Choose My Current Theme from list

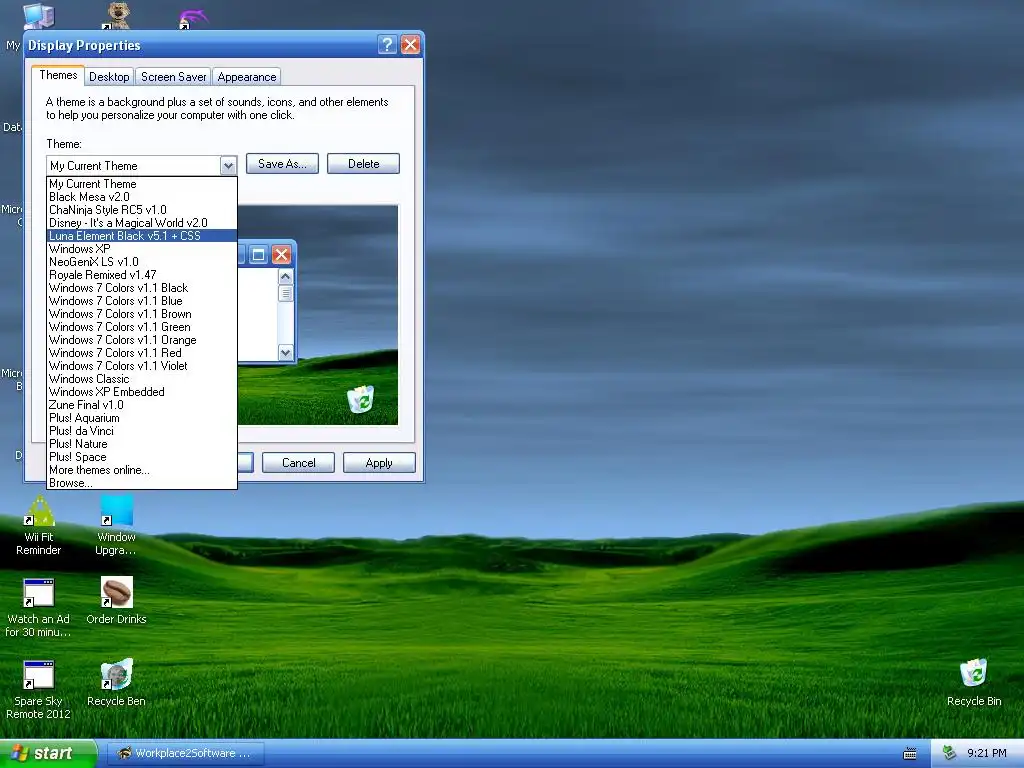point(142,184)
